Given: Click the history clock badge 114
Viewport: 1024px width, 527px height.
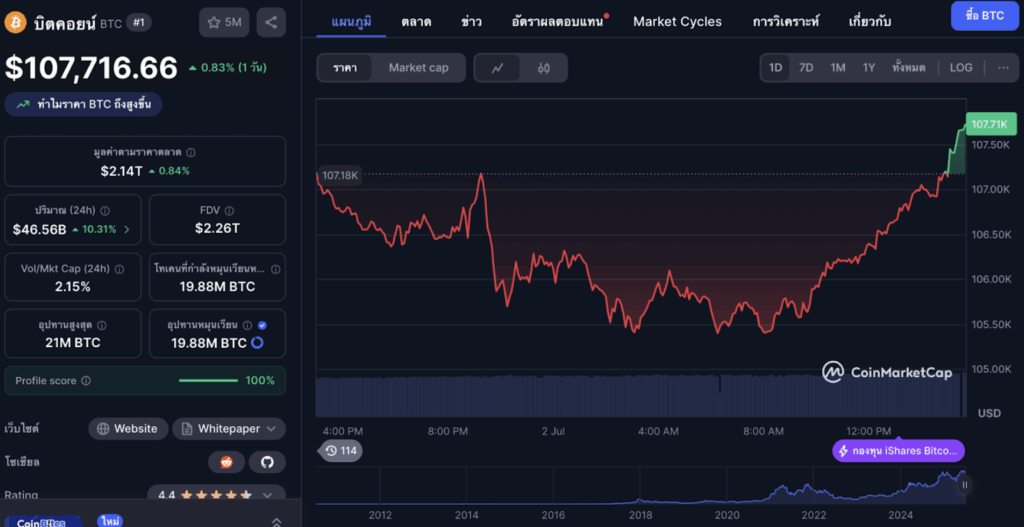Looking at the screenshot, I should (340, 451).
